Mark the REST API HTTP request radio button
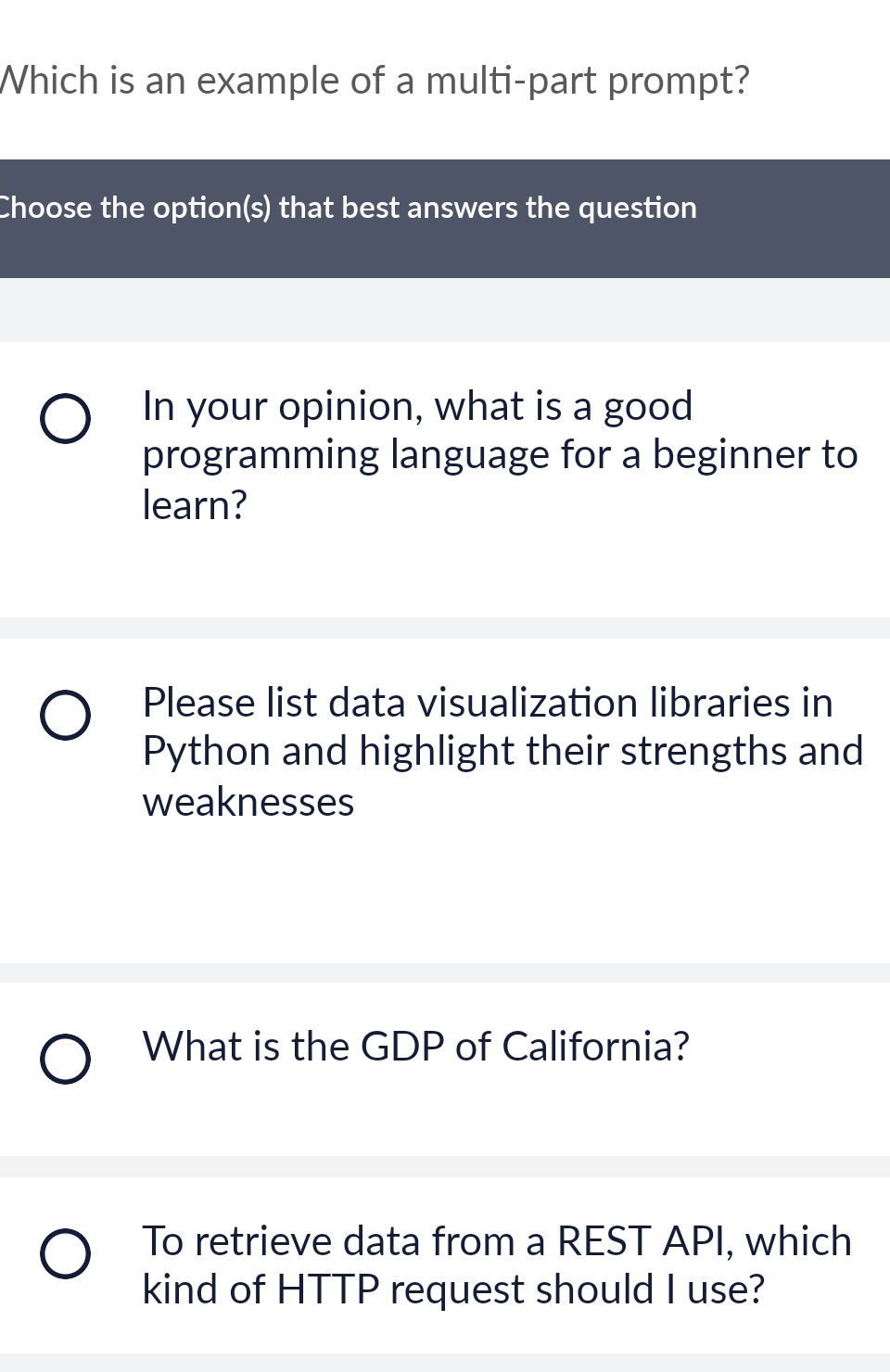The height and width of the screenshot is (1372, 890). coord(65,1253)
